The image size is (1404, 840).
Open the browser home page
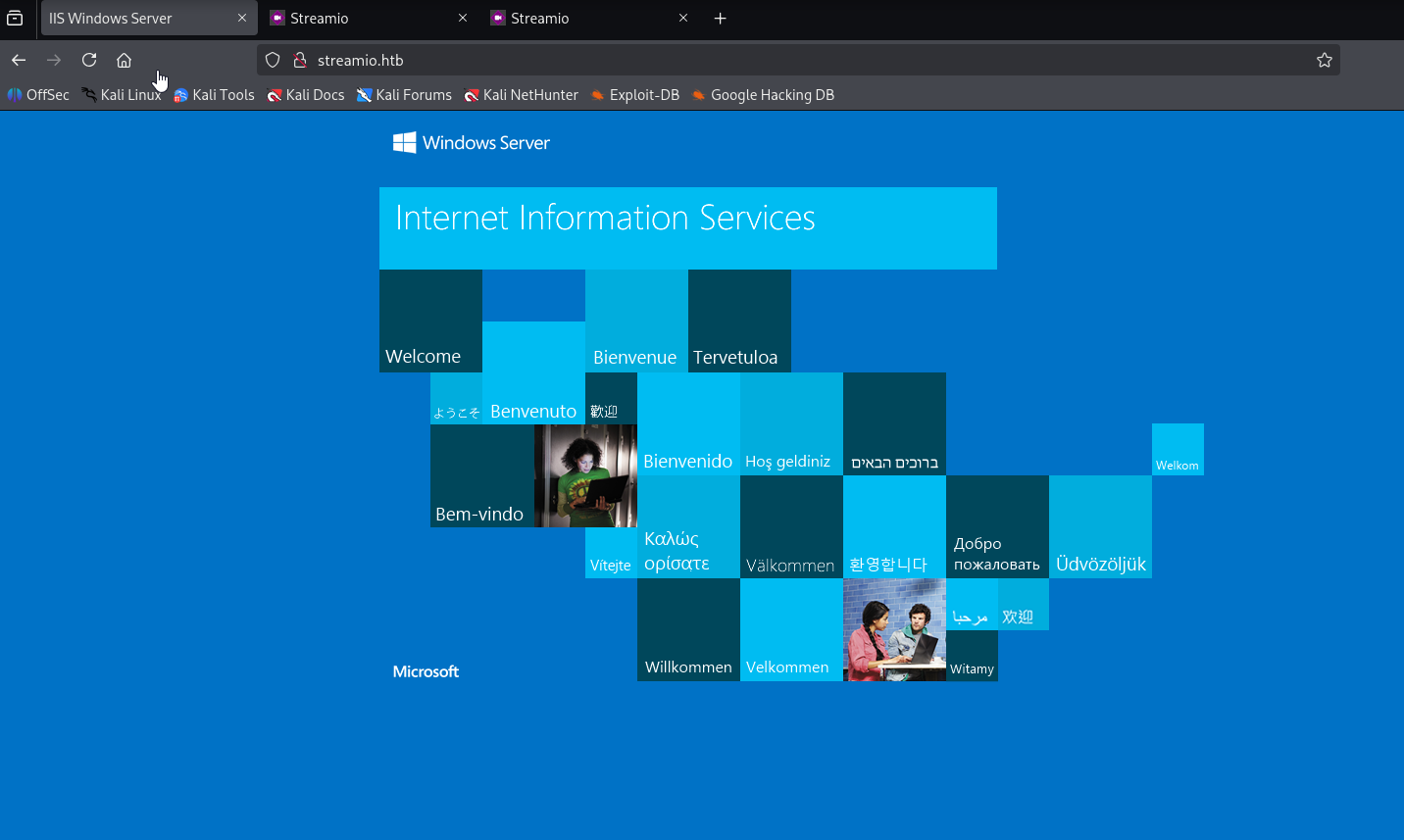tap(124, 60)
